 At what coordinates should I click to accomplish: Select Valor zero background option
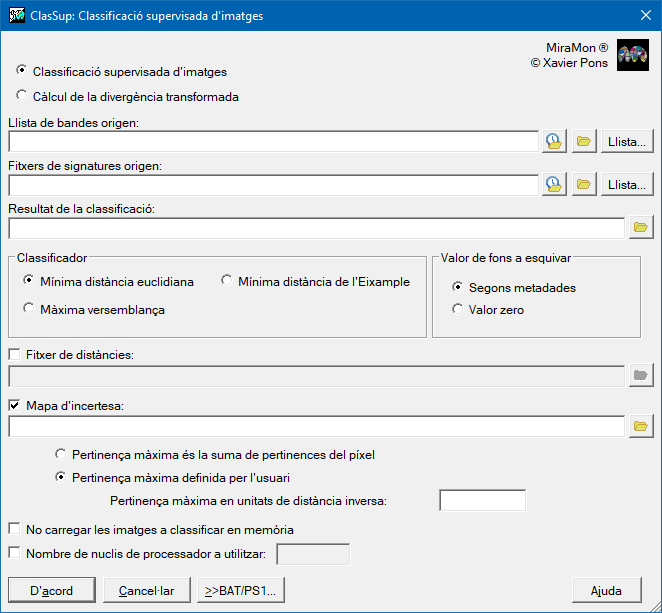pyautogui.click(x=458, y=309)
